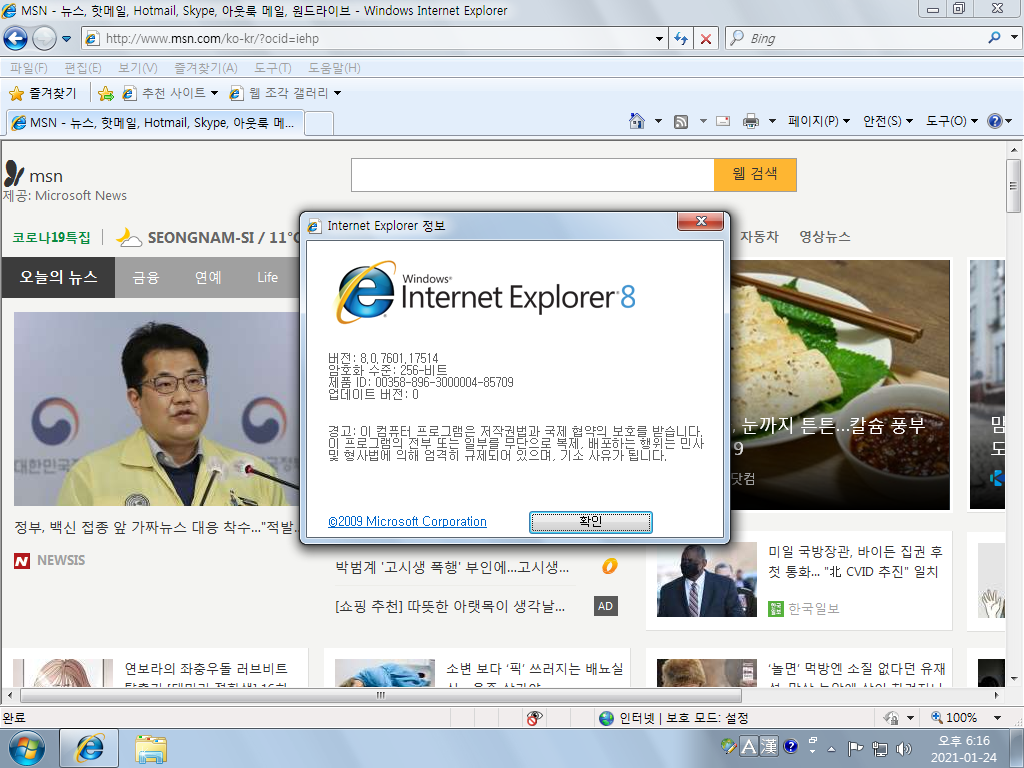Click the 웹 검색 button

click(x=755, y=175)
